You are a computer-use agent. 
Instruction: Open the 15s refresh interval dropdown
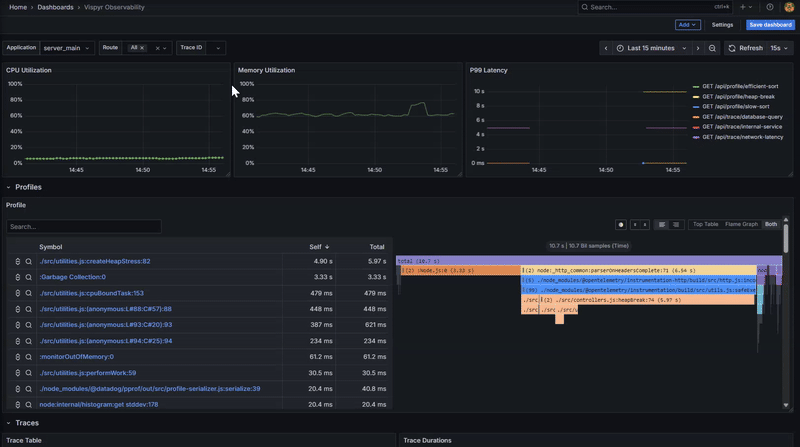pyautogui.click(x=779, y=48)
